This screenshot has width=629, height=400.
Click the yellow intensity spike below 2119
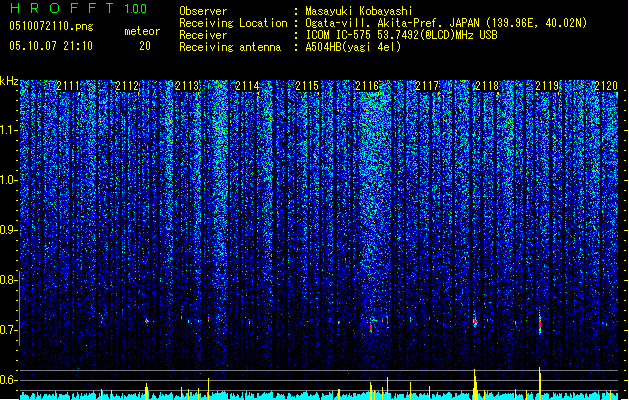point(540,383)
